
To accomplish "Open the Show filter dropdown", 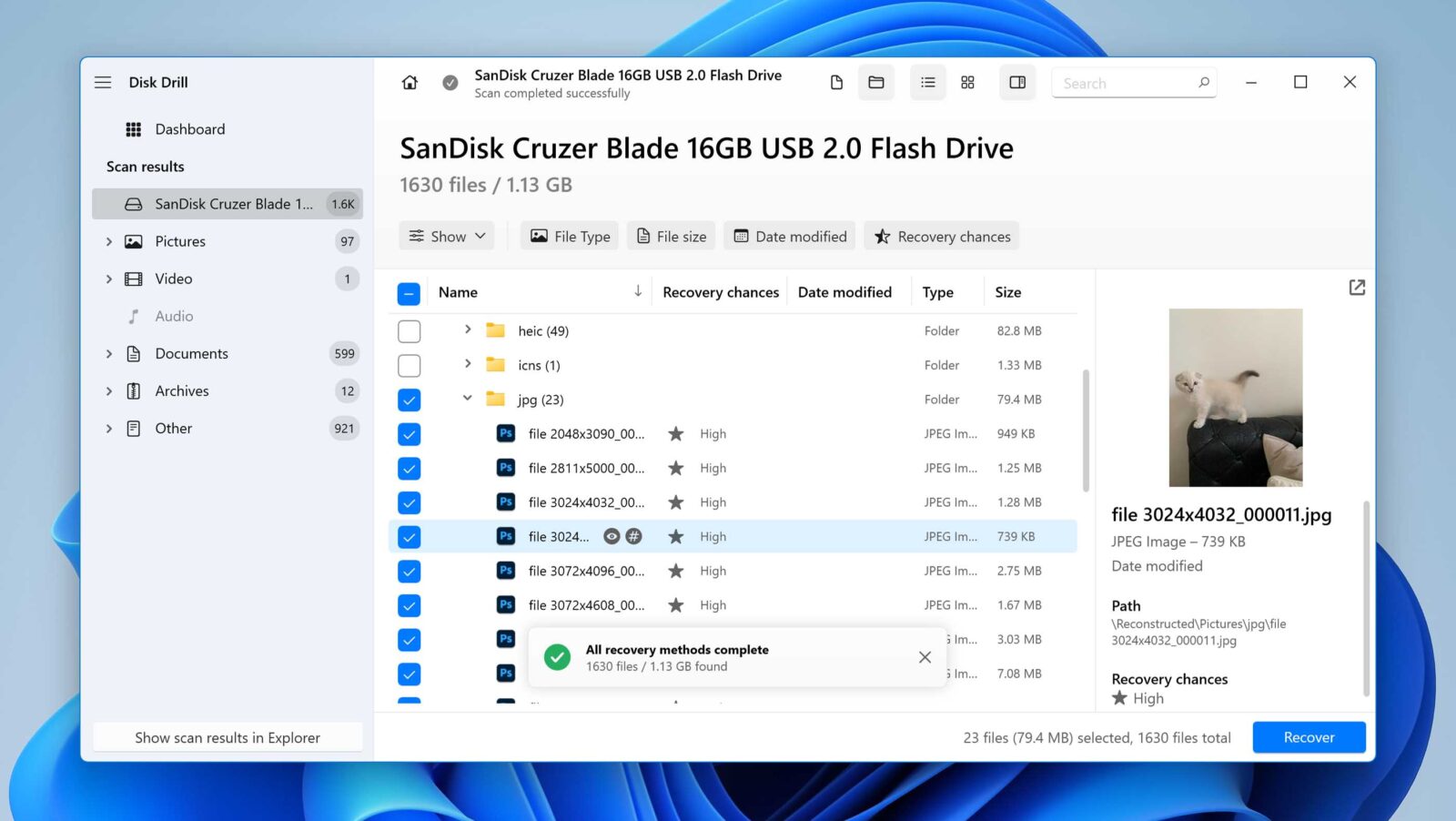I will coord(446,236).
